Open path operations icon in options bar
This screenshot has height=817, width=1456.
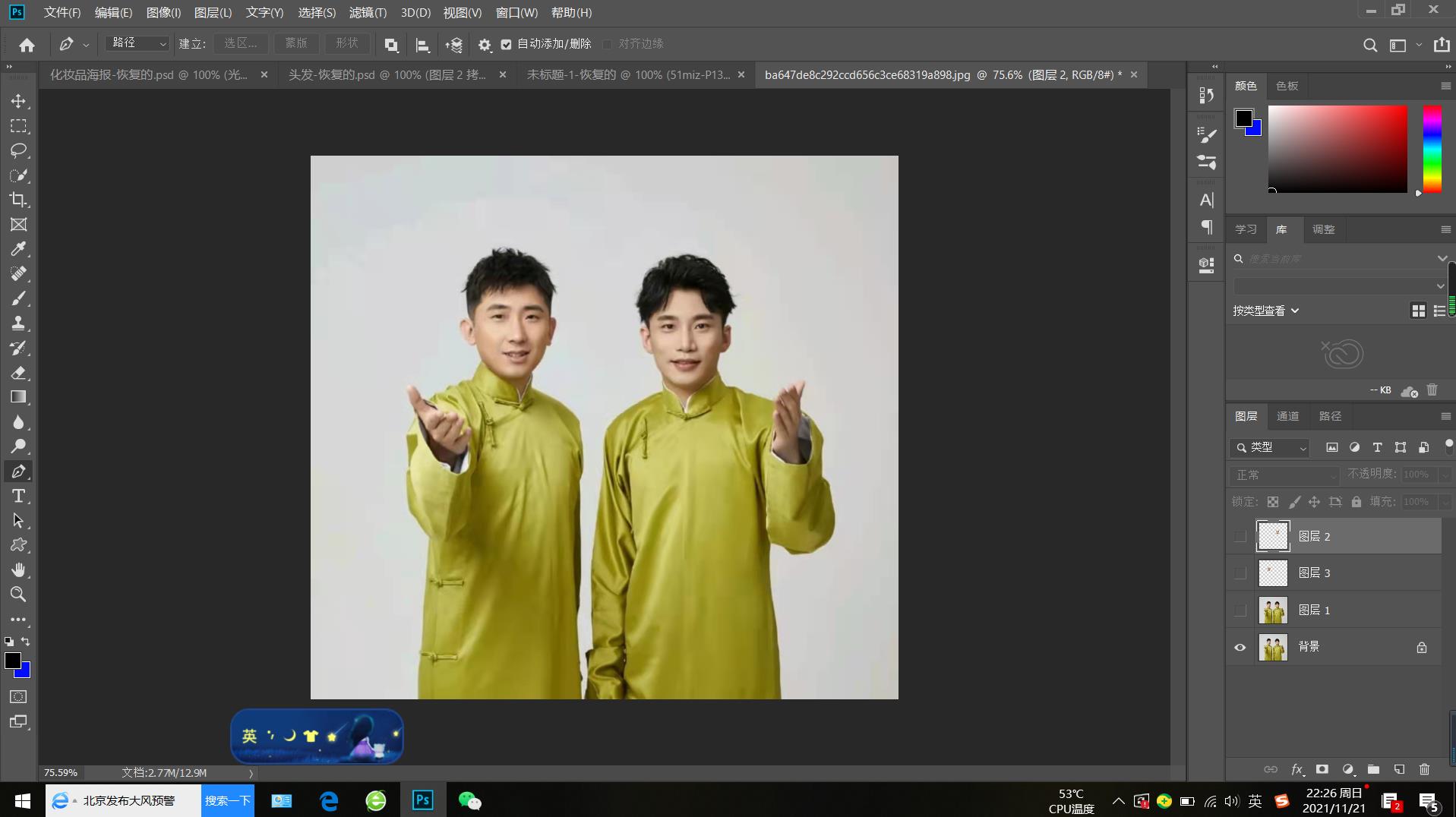(x=391, y=45)
